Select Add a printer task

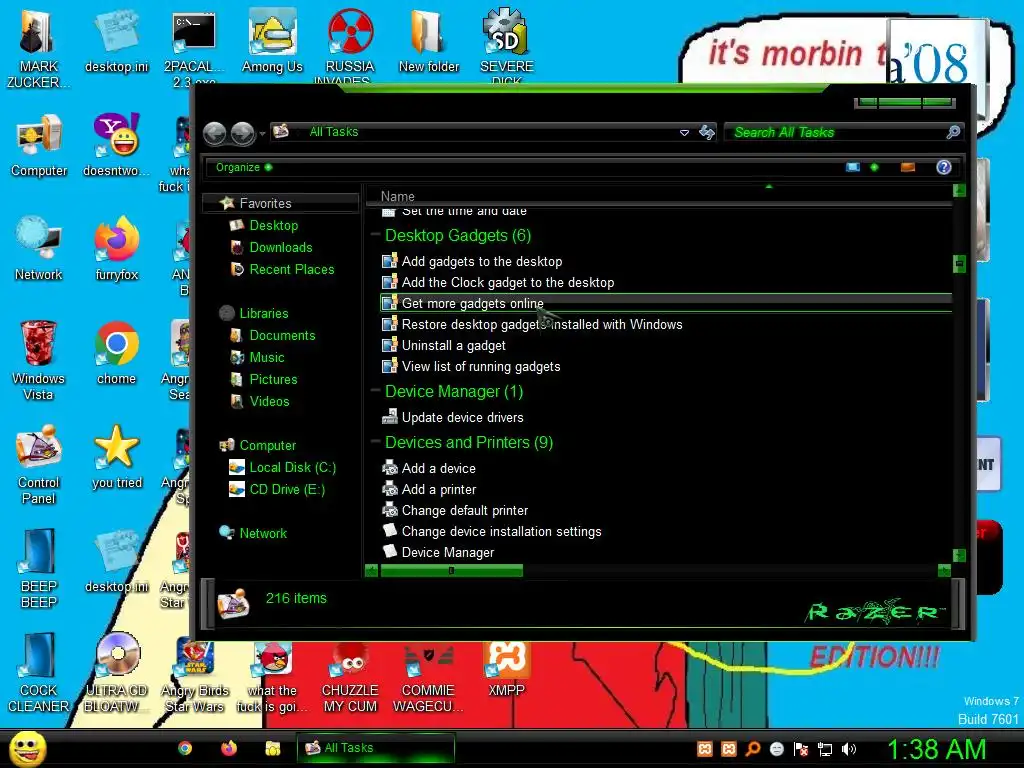click(x=438, y=489)
